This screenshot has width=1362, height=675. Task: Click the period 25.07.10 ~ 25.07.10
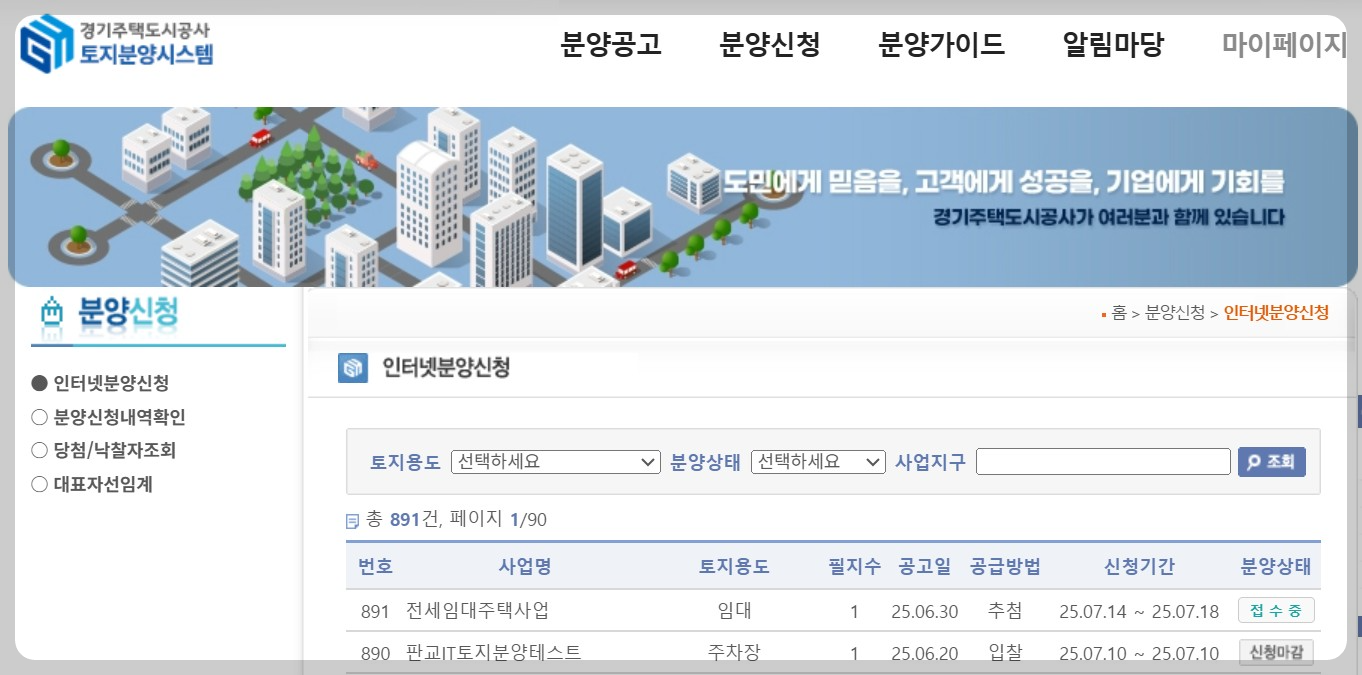(x=1139, y=653)
